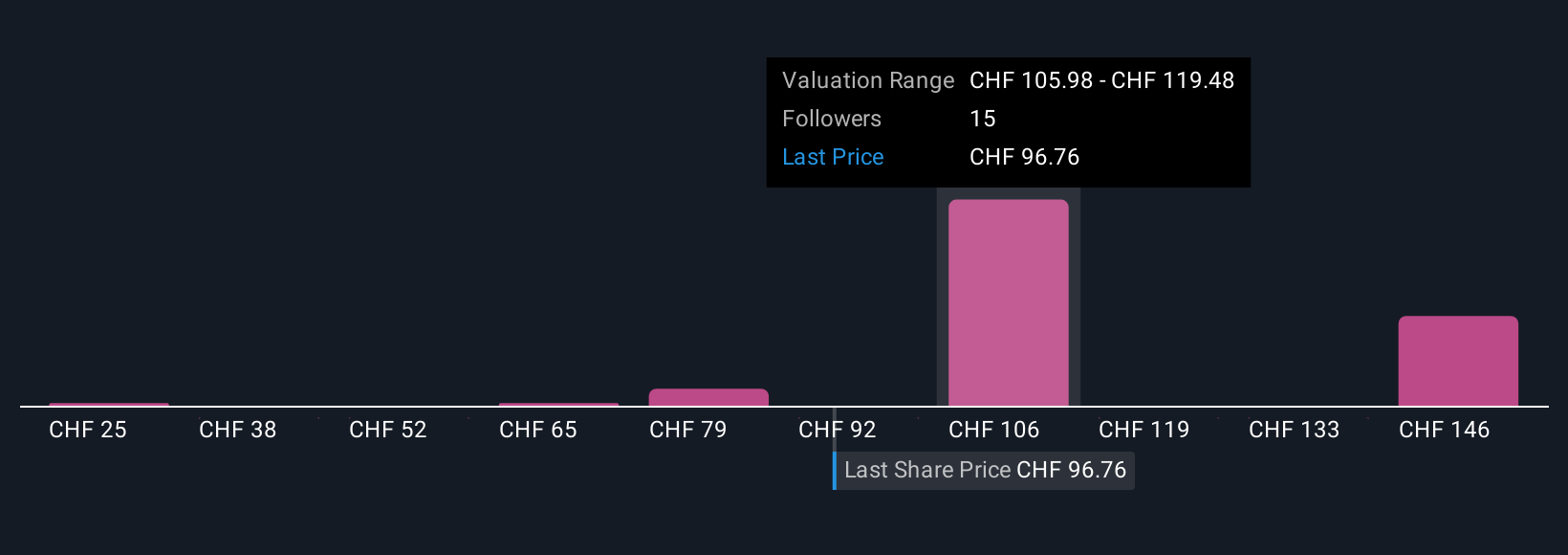Image resolution: width=1568 pixels, height=555 pixels.
Task: Click the CHF 38 axis label
Action: [238, 430]
